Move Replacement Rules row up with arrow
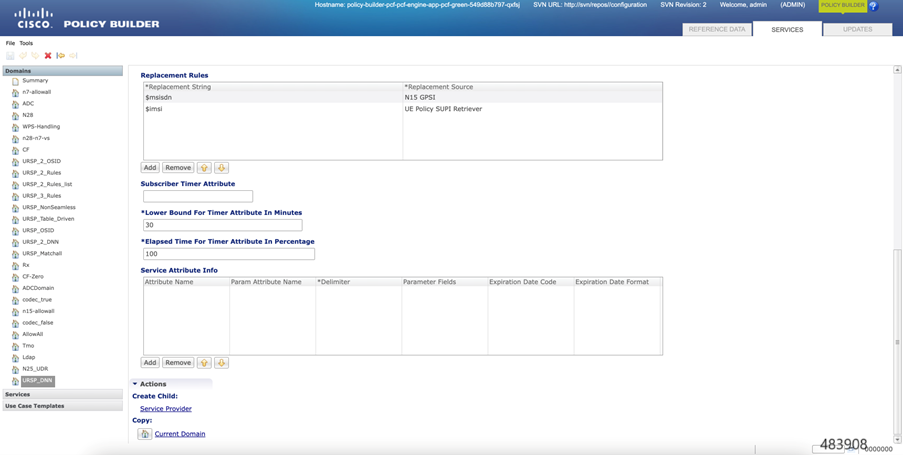Screen dimensions: 903x455 (204, 168)
